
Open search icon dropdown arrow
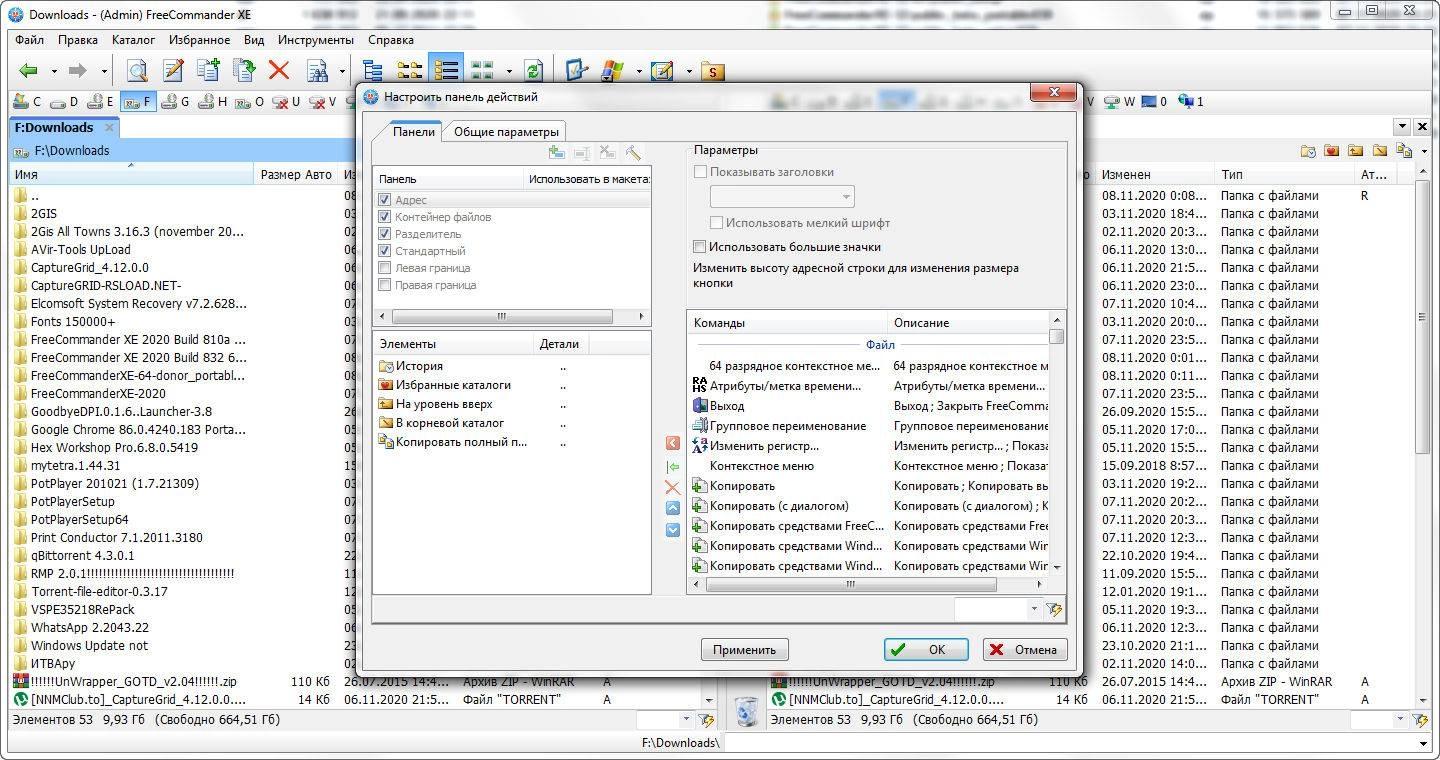341,71
